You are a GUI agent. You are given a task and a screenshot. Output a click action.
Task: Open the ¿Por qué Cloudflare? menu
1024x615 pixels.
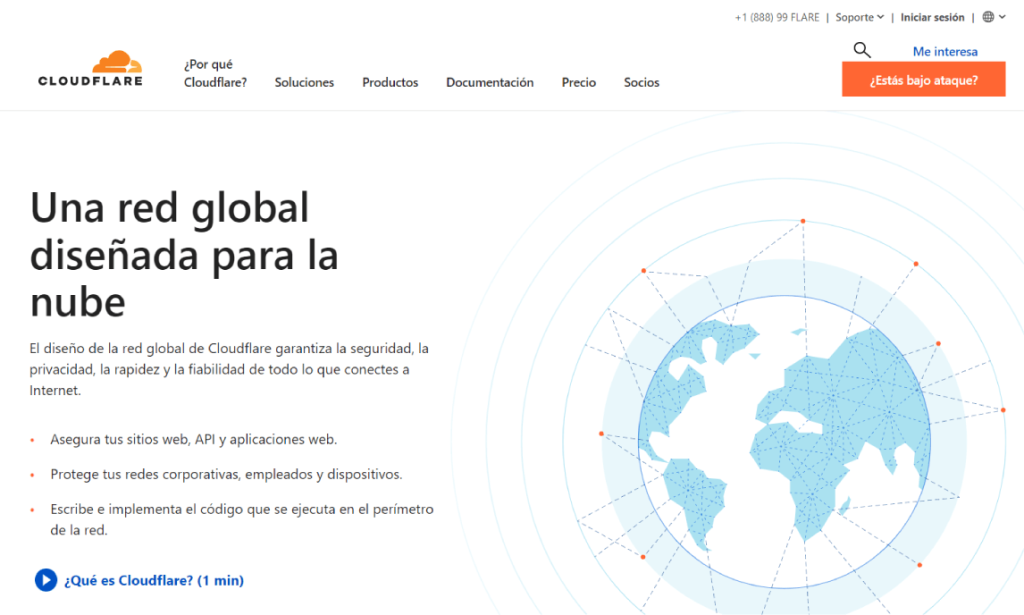216,73
